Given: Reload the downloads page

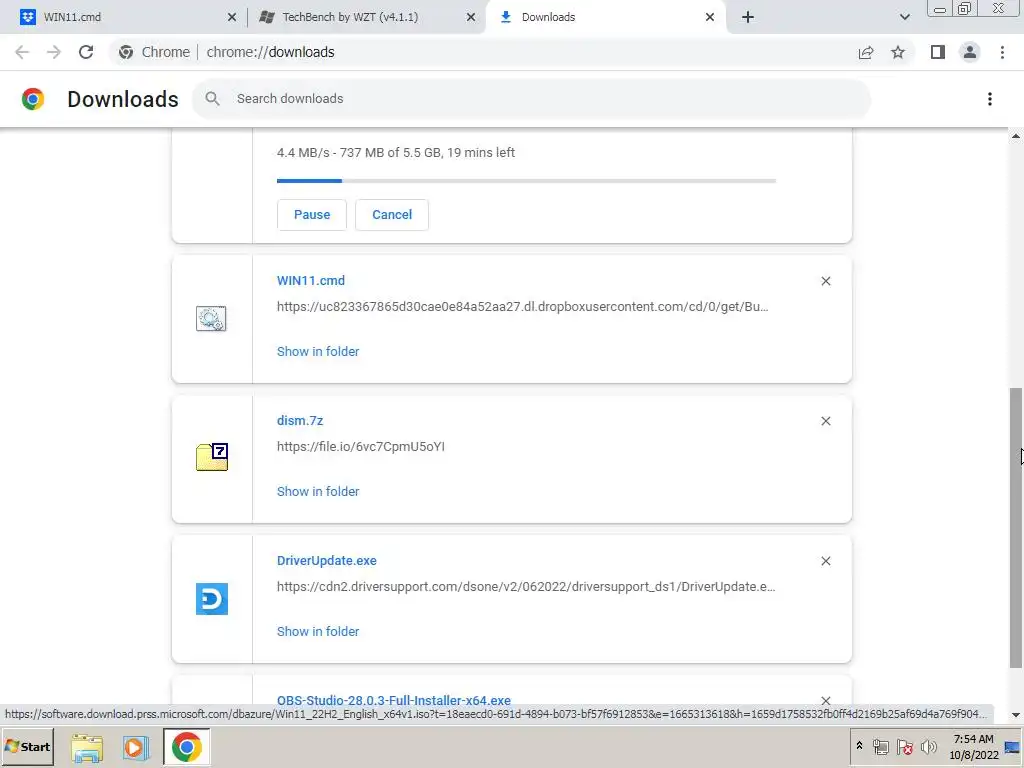Looking at the screenshot, I should tap(86, 52).
